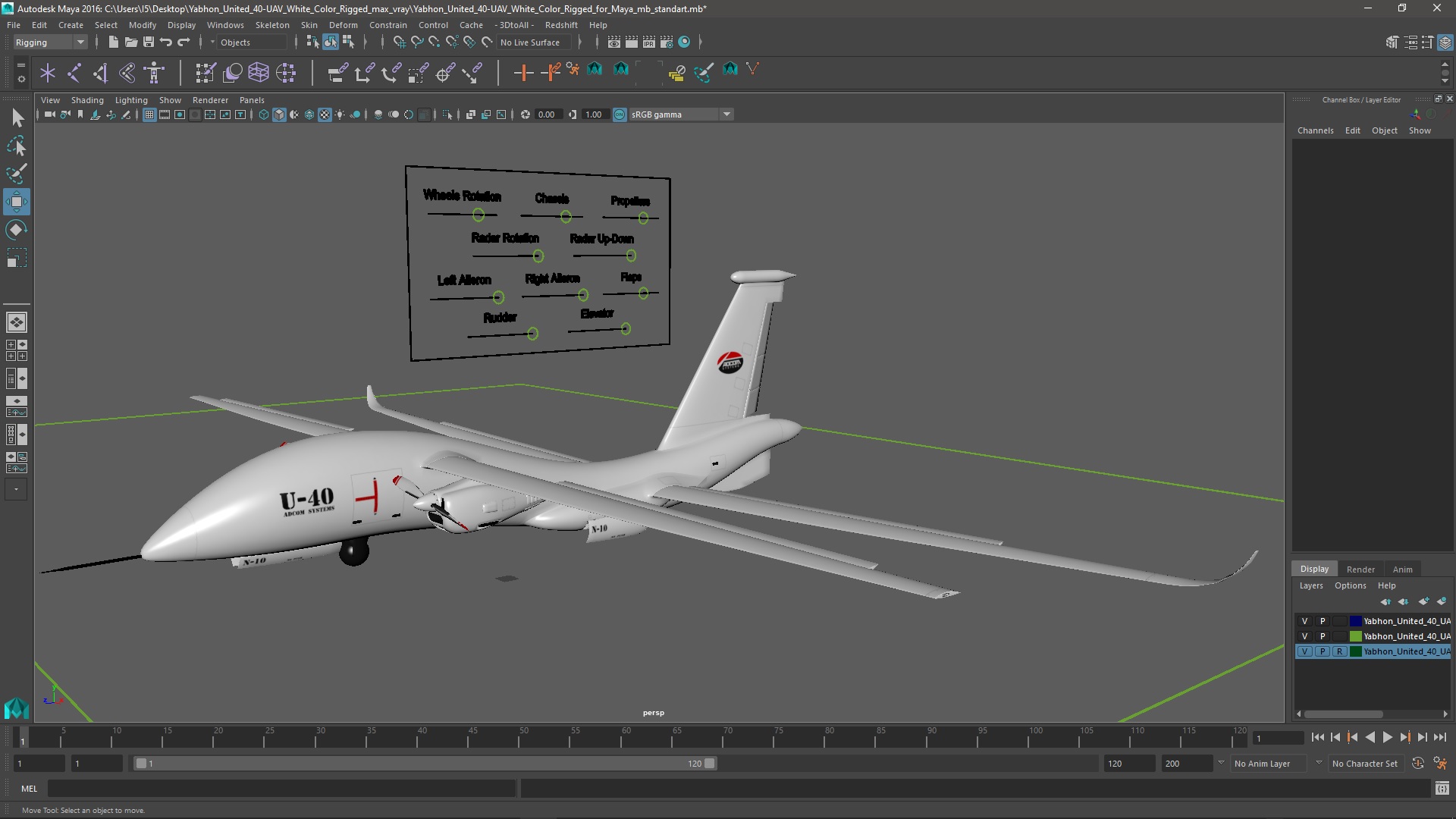Image resolution: width=1456 pixels, height=819 pixels.
Task: Toggle playback P of second Yabhon layer
Action: point(1322,636)
